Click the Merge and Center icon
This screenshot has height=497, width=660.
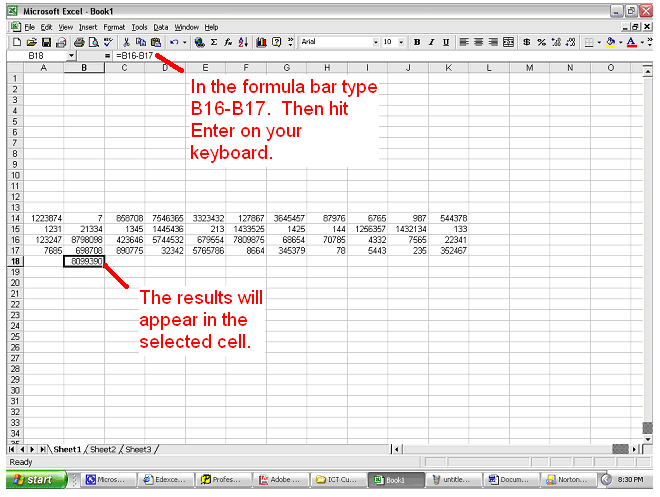tap(508, 42)
